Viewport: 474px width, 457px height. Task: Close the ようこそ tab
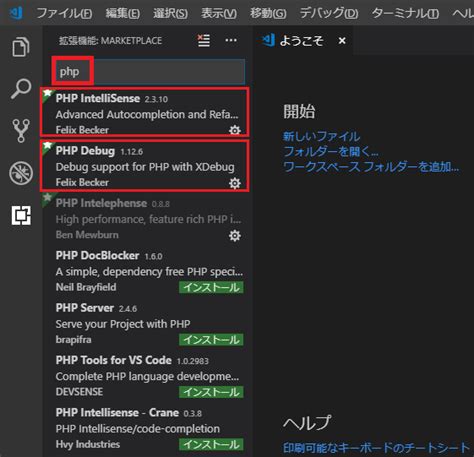pos(342,41)
